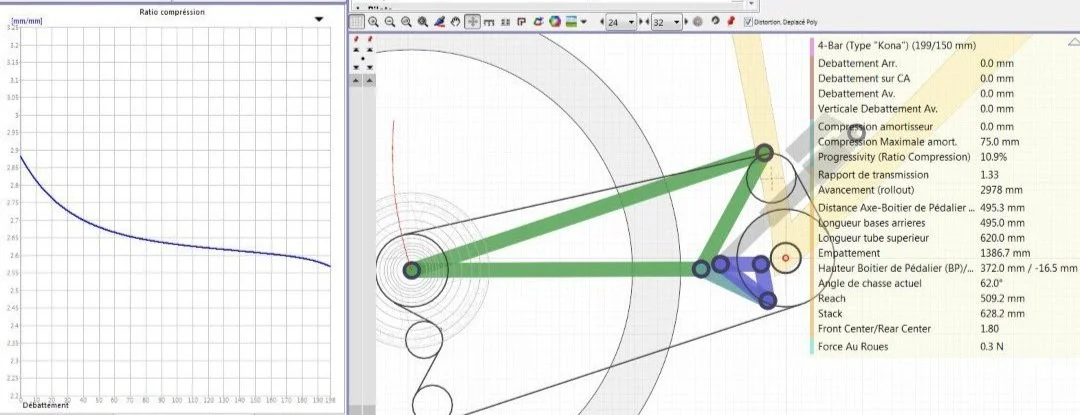Decrease the 24-tooth chainring value arrow
1080x415 pixels.
602,21
